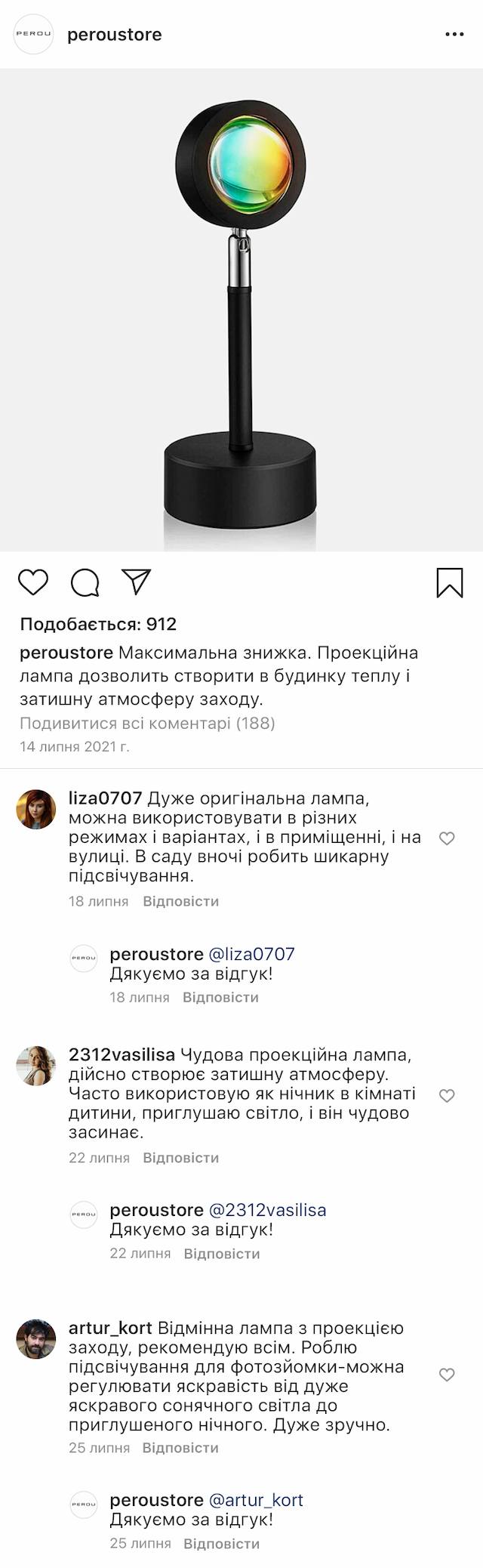Share the post via paper plane icon
Screen dimensions: 483x1568
point(137,582)
